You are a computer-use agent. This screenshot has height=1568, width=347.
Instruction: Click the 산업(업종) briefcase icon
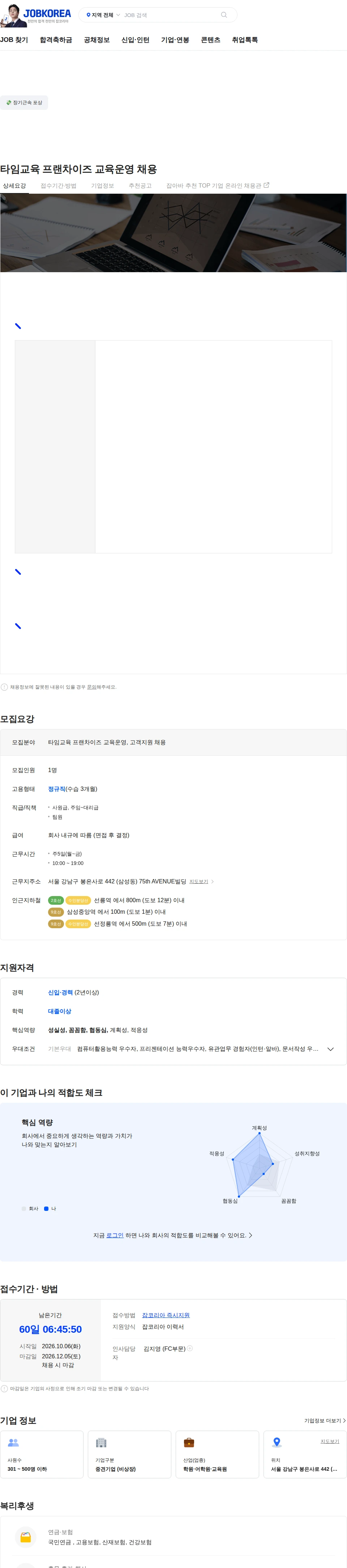click(189, 1443)
